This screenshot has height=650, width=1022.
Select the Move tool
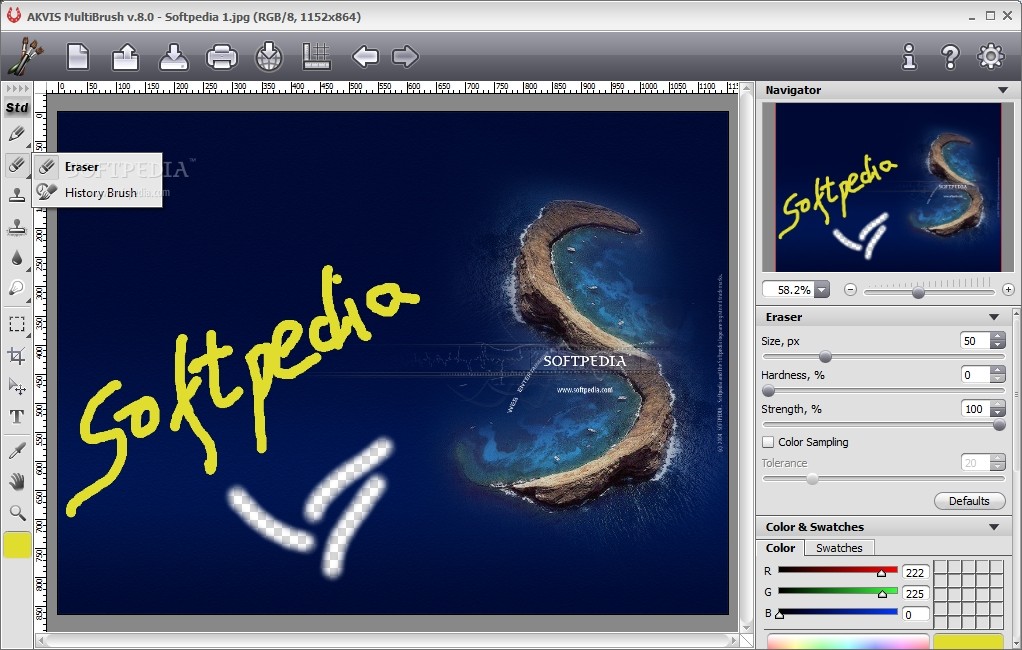pos(17,386)
